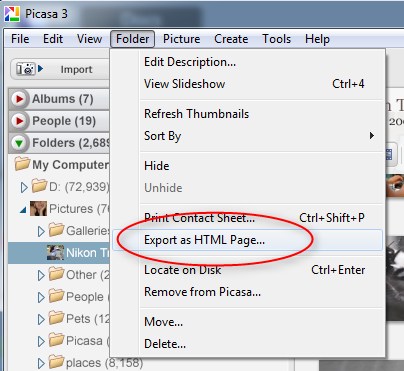Open the Sort By submenu arrow
Screen dimensions: 404x371
(x=372, y=136)
